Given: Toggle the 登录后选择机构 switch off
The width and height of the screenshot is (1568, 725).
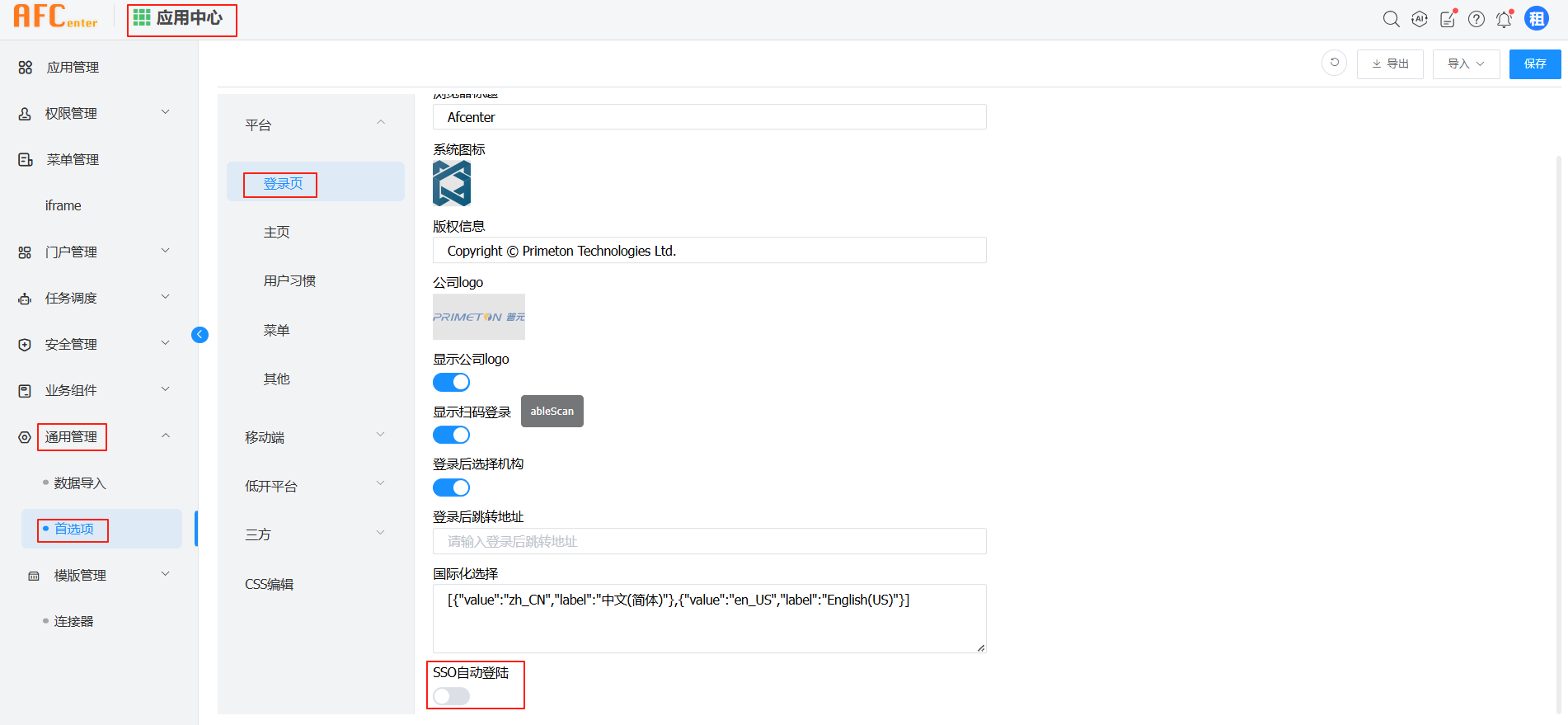Looking at the screenshot, I should (x=451, y=487).
